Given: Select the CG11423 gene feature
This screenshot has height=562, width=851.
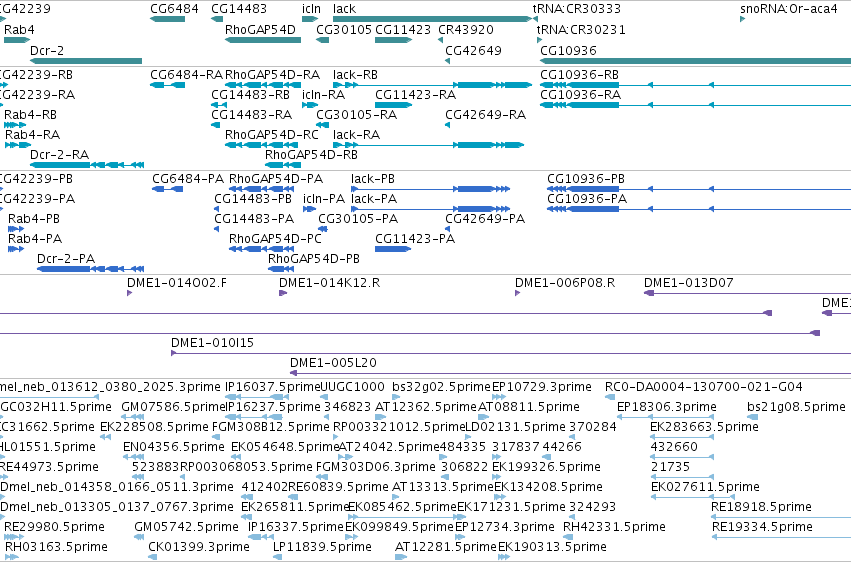Looking at the screenshot, I should [393, 40].
